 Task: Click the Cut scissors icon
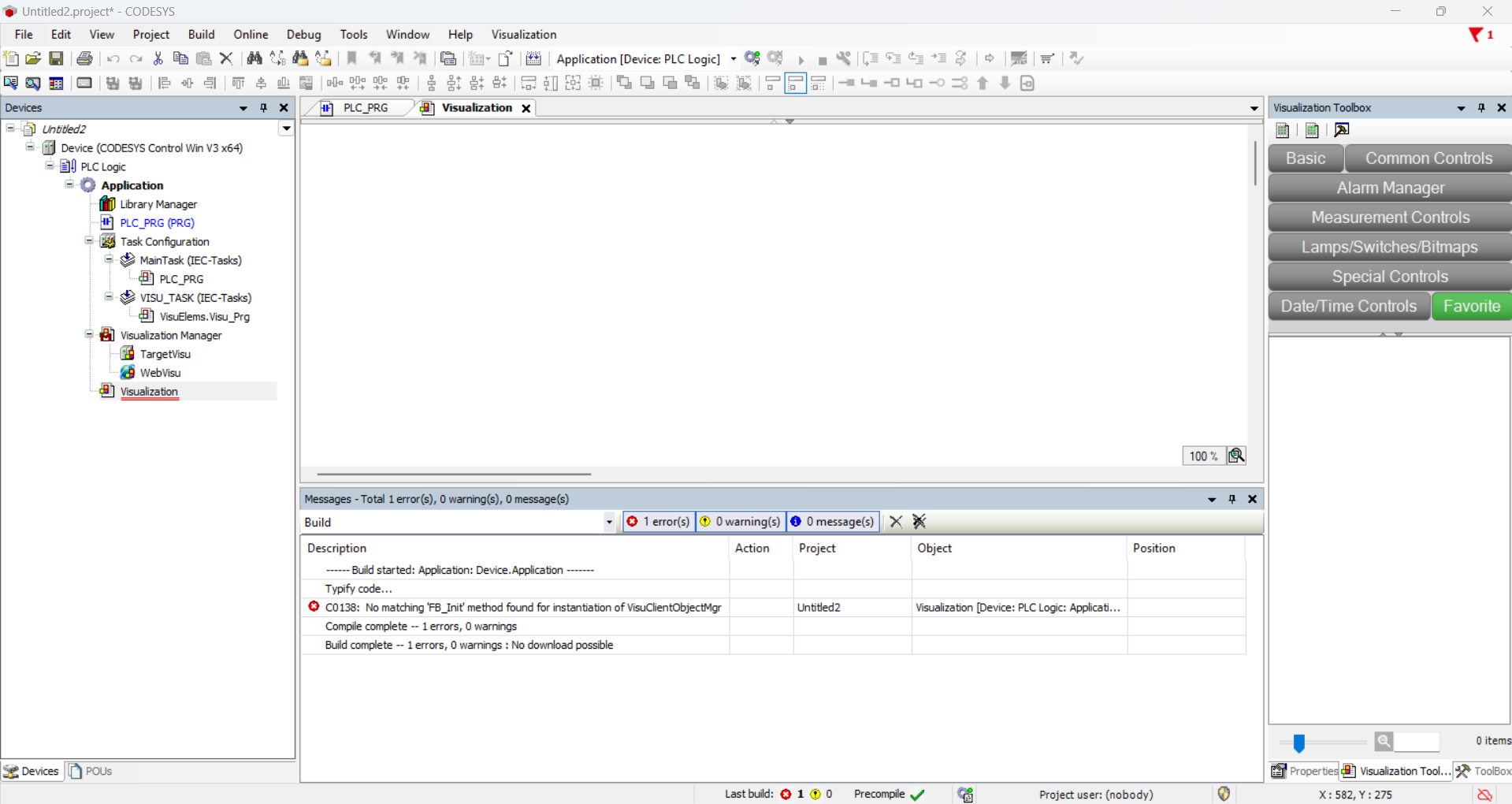[158, 58]
